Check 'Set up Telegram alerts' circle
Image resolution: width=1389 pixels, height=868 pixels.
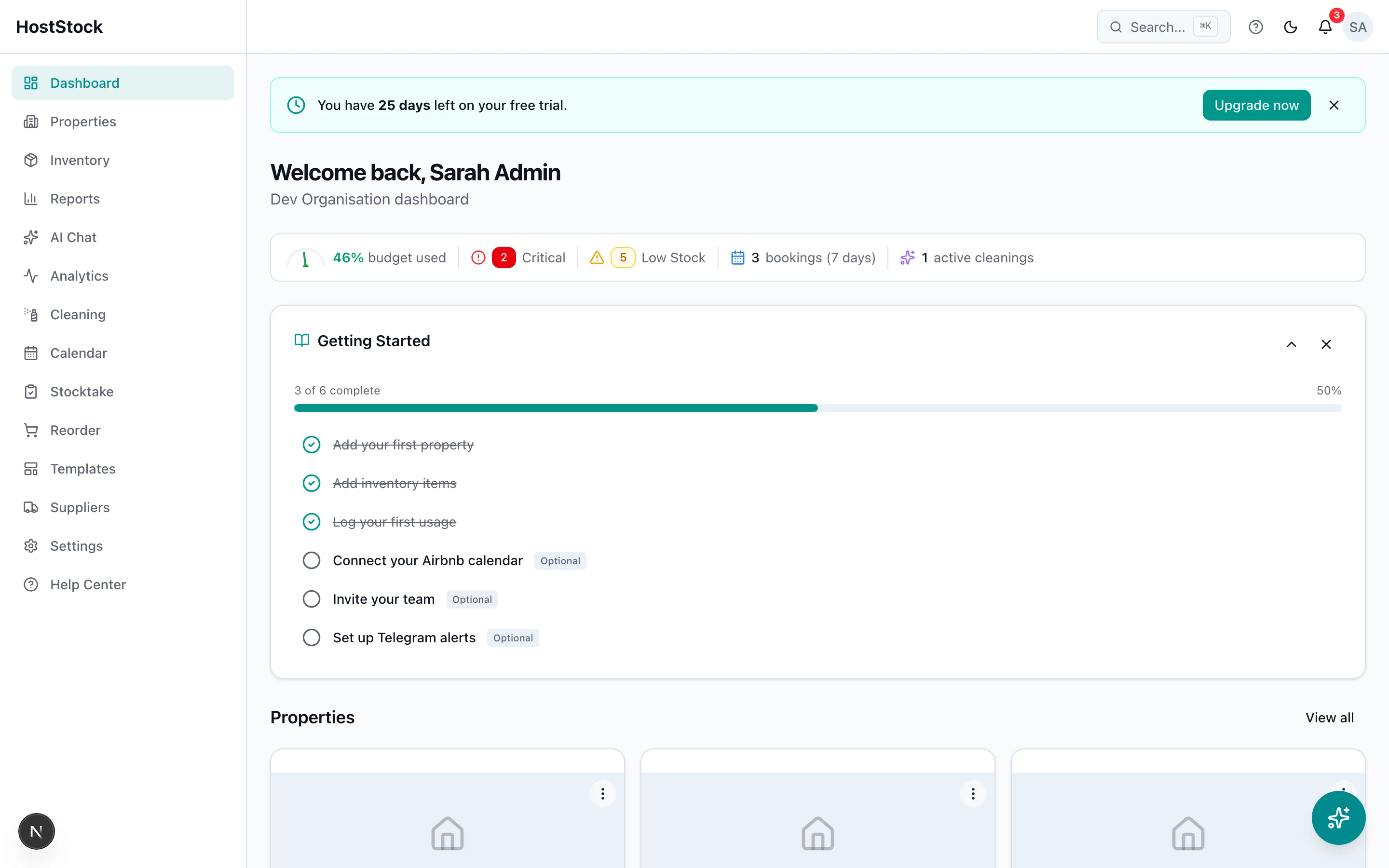coord(312,637)
